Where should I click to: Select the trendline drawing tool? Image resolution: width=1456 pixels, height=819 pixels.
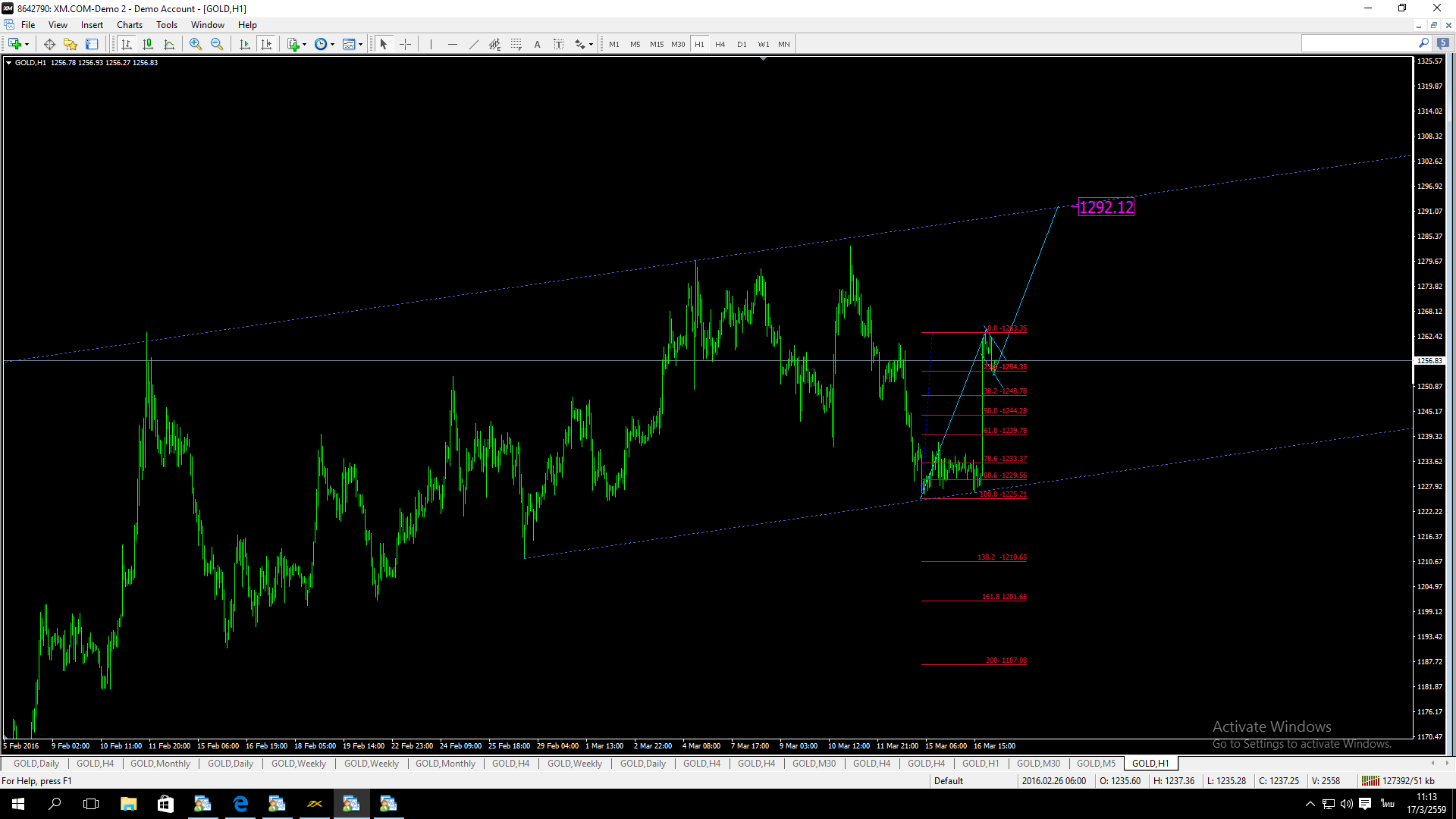pyautogui.click(x=473, y=44)
